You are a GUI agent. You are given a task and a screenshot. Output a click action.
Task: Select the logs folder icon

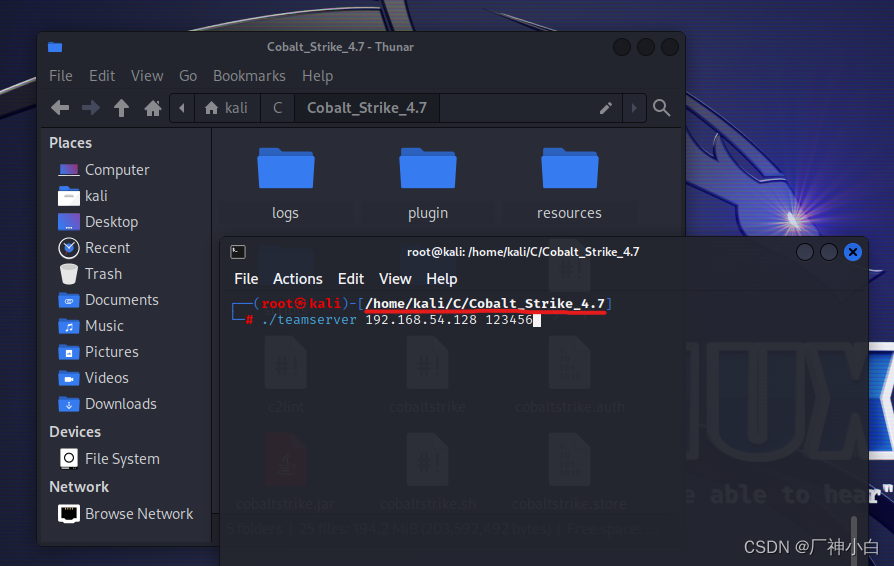point(285,169)
